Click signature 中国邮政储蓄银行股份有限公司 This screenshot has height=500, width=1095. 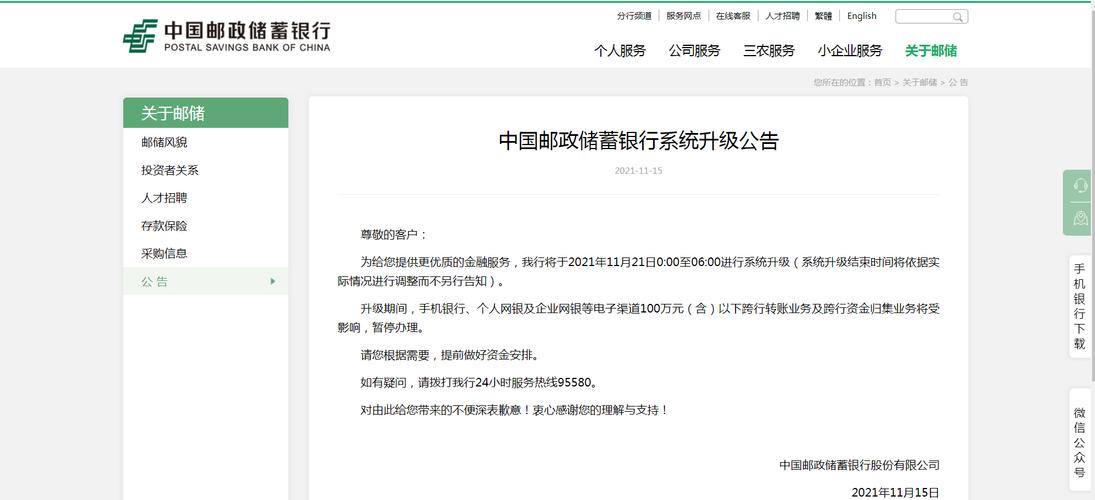tap(860, 465)
